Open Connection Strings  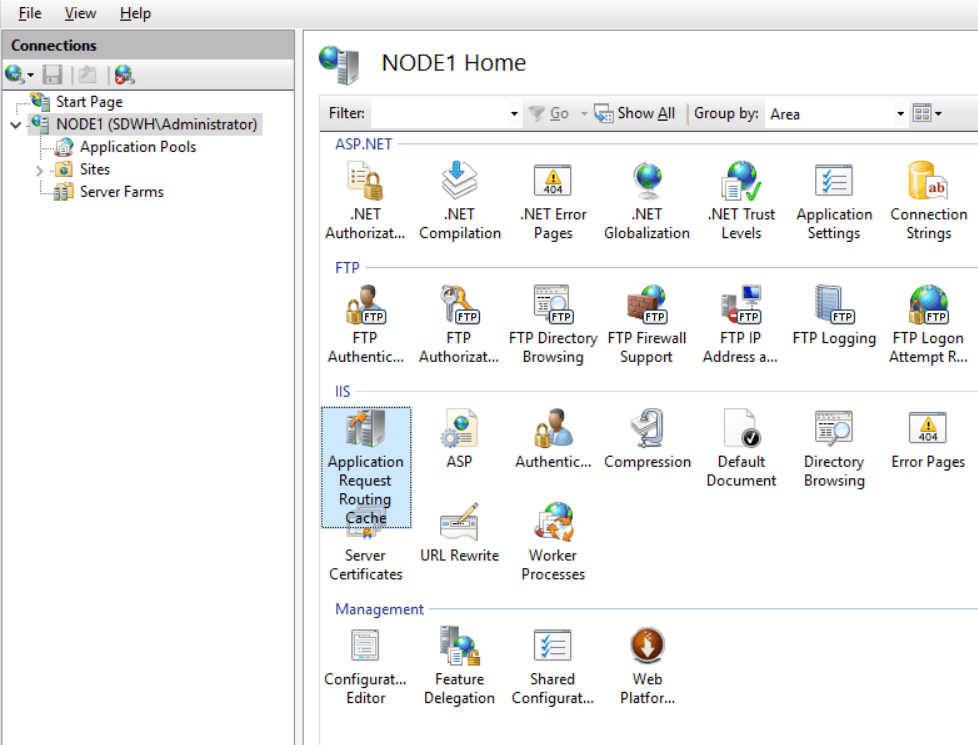click(x=928, y=182)
